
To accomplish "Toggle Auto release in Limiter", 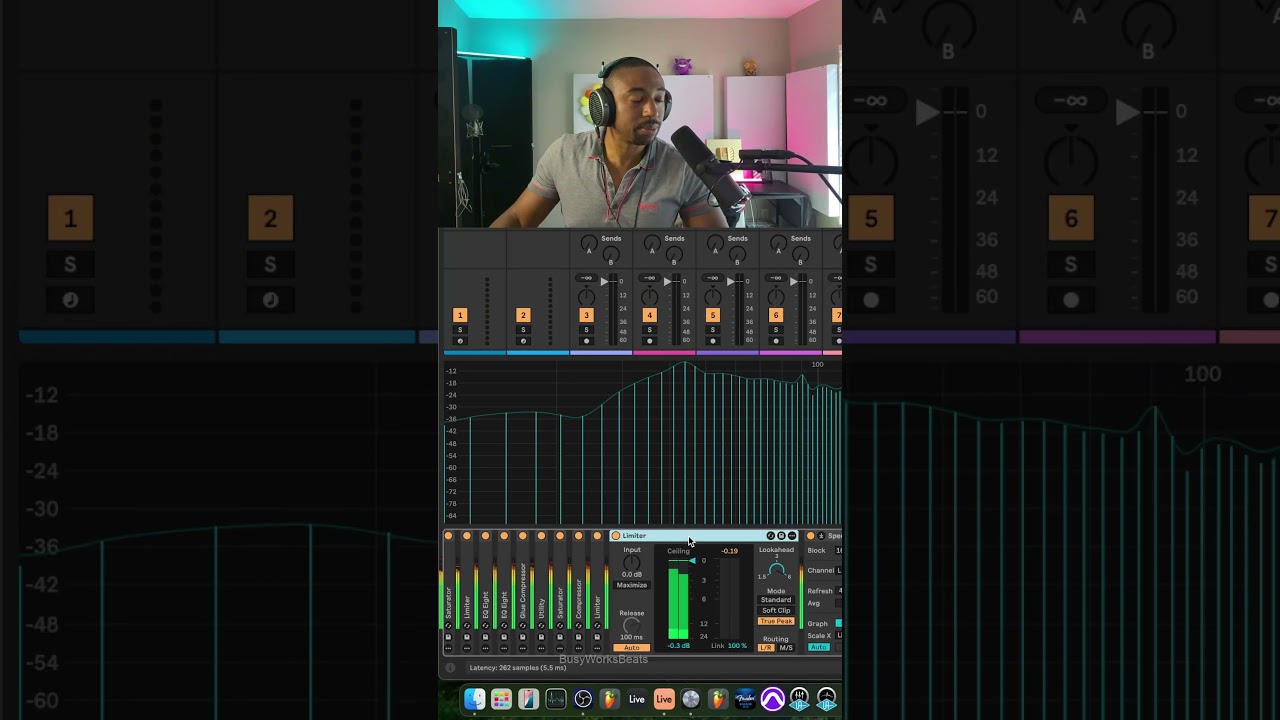I will pyautogui.click(x=632, y=648).
